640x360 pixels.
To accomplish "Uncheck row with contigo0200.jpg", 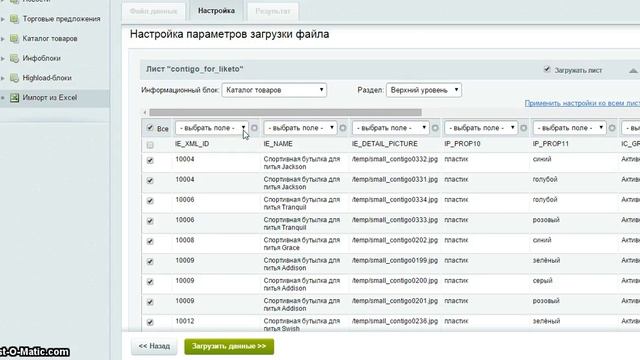I will (150, 282).
